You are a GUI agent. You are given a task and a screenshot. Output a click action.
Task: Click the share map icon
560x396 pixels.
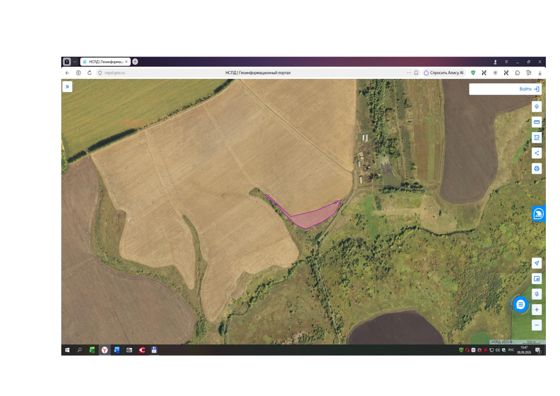pos(536,153)
